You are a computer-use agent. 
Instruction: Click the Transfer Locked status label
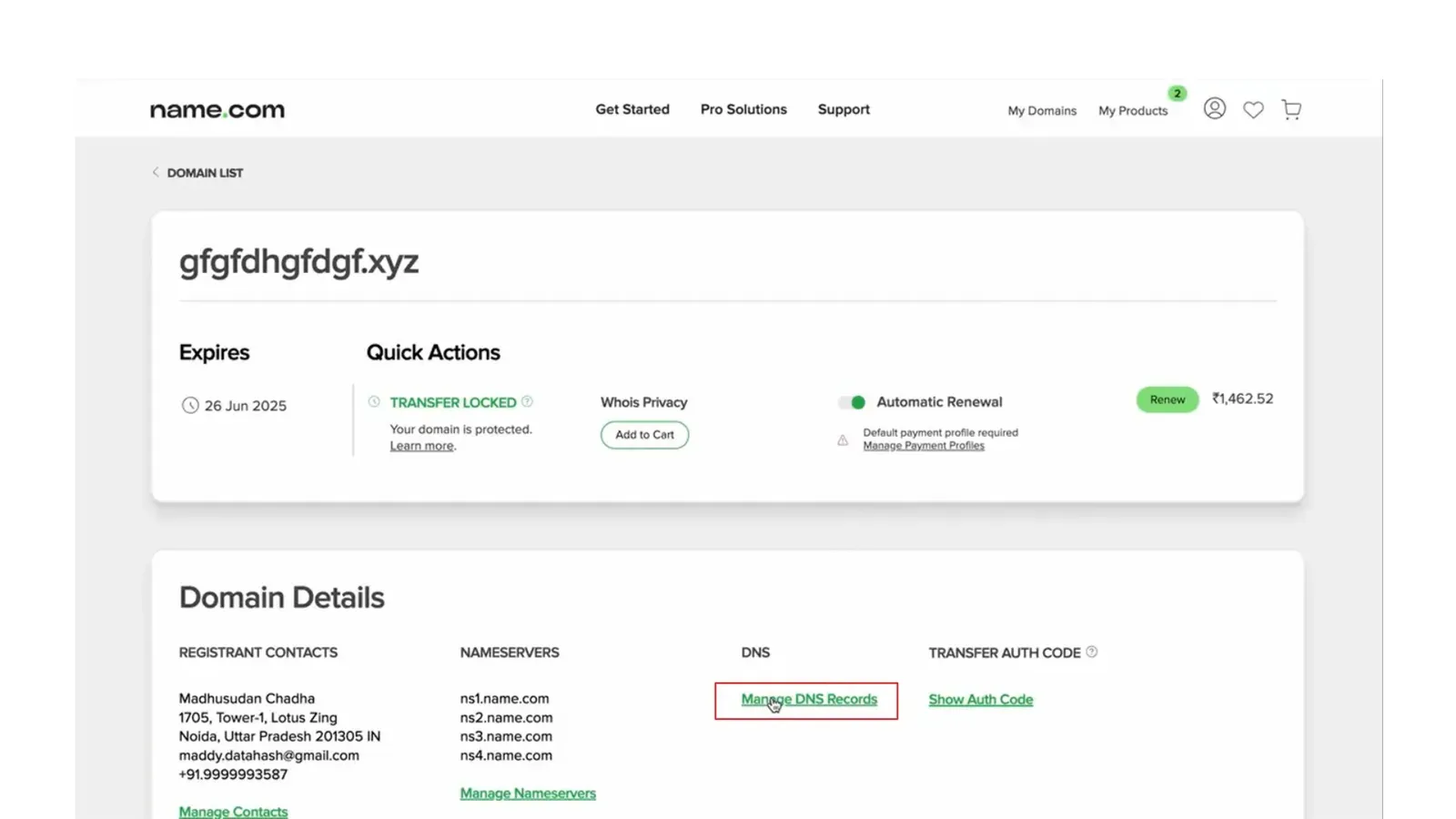point(453,402)
